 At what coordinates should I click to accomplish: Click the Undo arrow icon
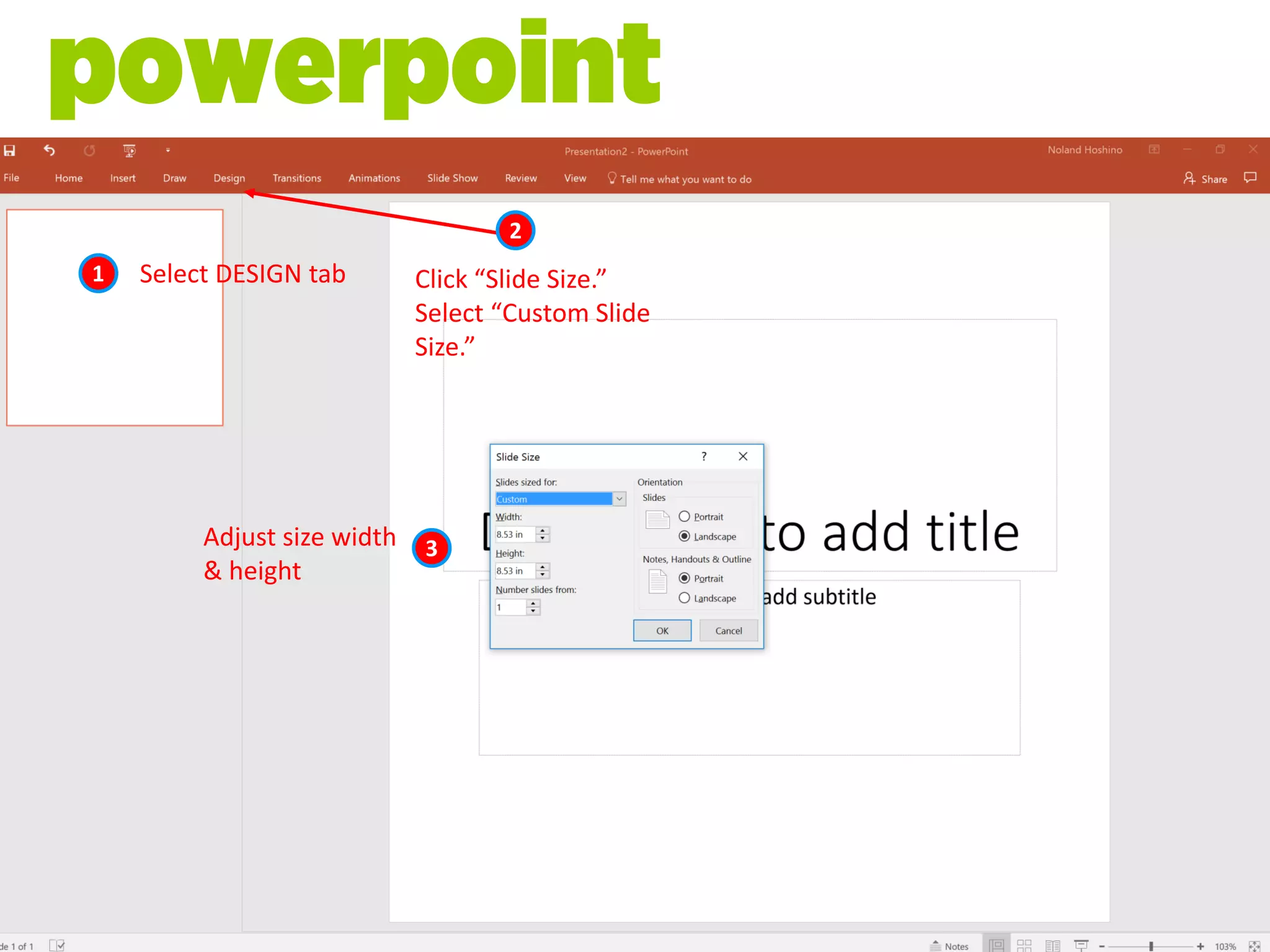click(x=49, y=150)
